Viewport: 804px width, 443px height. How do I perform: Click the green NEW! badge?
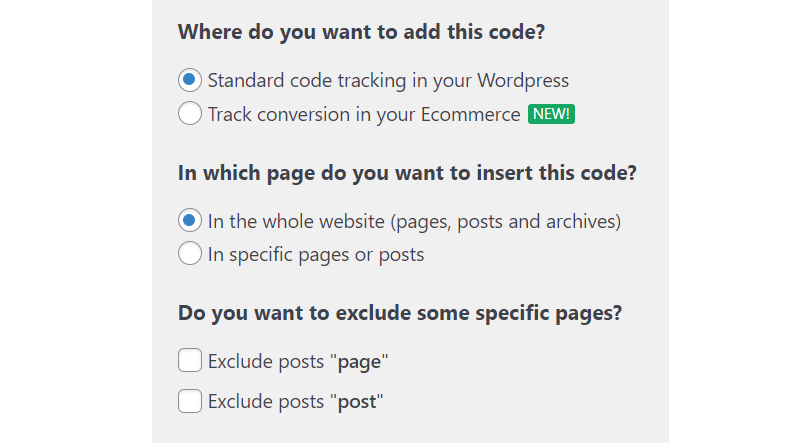[x=551, y=114]
